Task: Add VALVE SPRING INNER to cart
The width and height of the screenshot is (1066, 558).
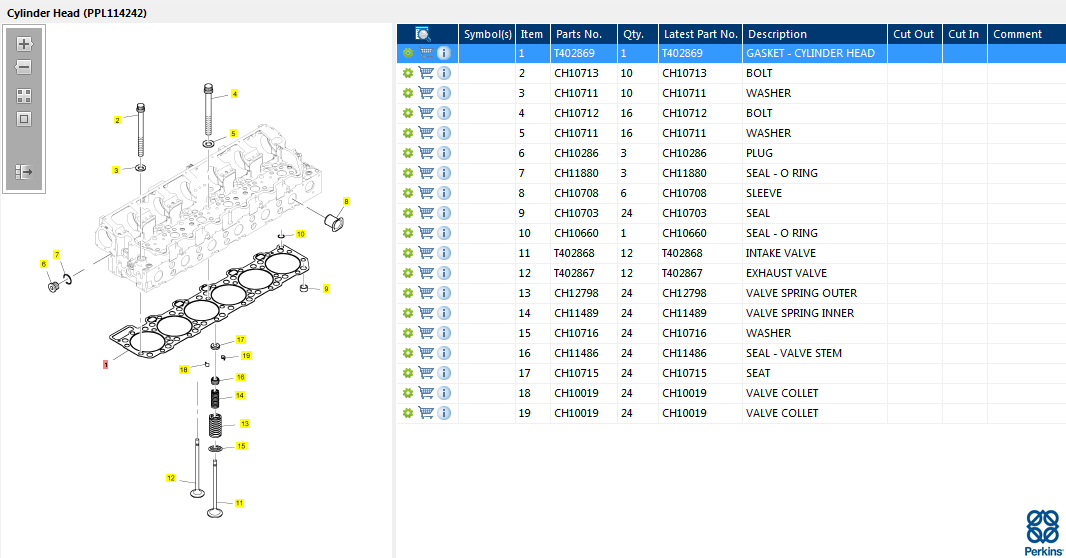Action: pos(426,313)
